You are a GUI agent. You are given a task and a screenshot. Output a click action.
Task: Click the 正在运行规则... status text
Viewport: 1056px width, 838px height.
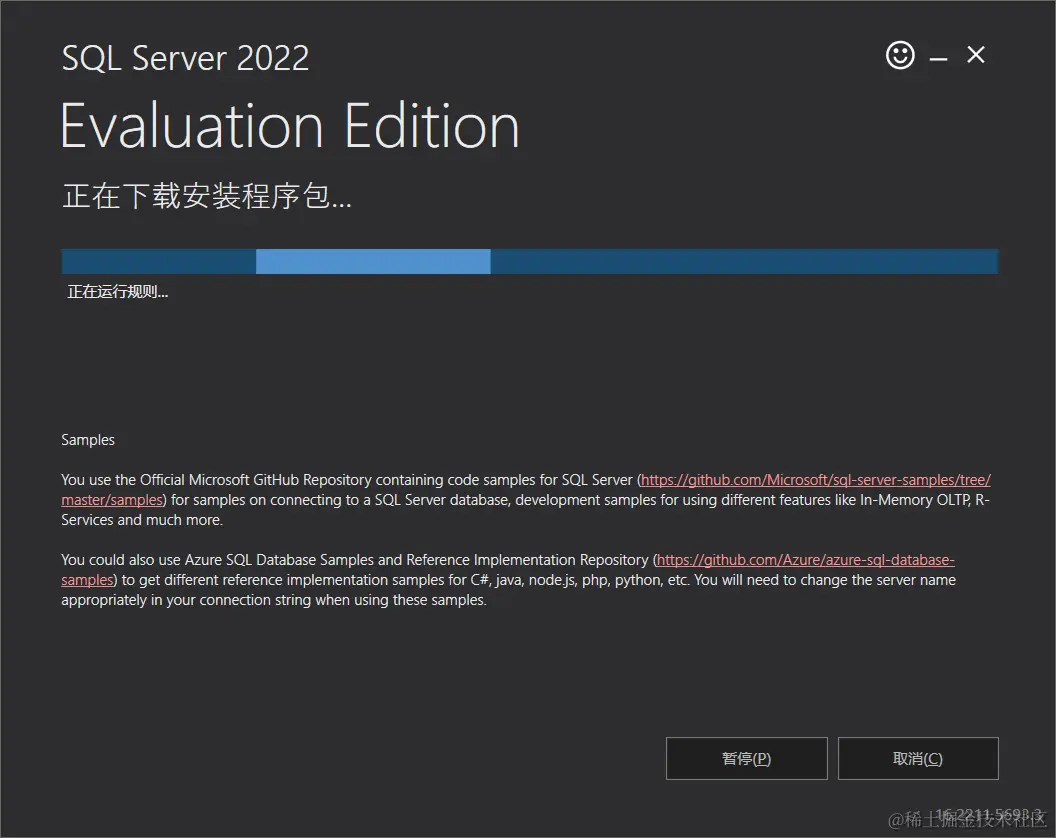[118, 292]
